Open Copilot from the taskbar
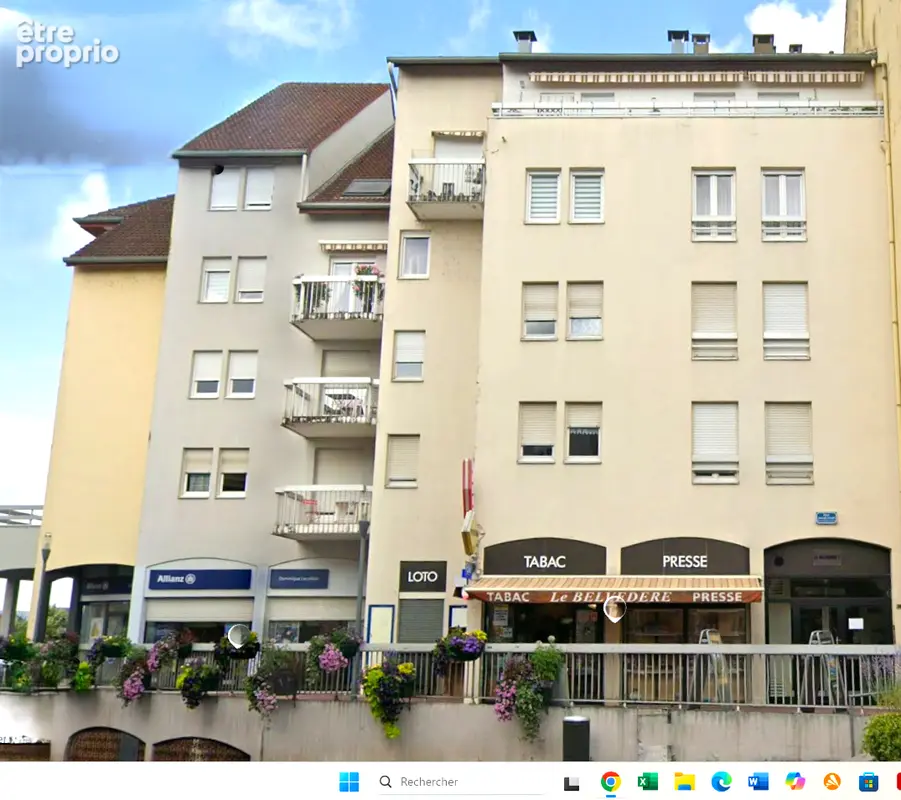 [x=795, y=782]
